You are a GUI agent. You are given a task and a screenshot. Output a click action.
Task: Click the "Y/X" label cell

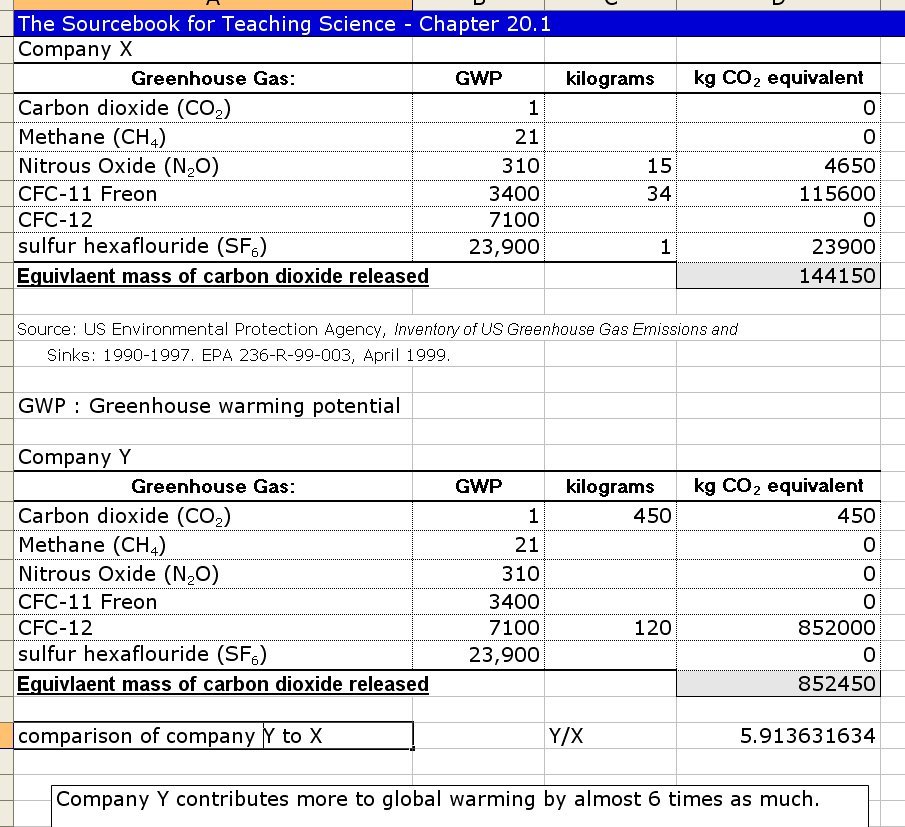[x=567, y=736]
